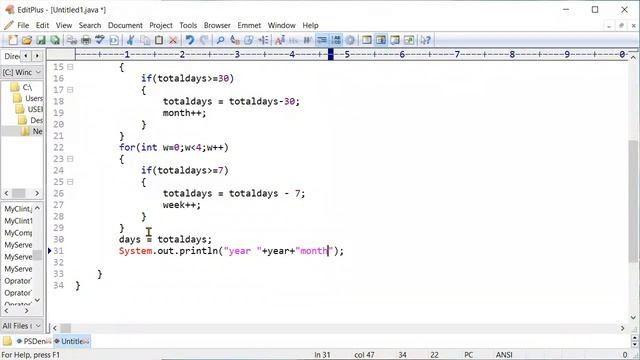Open the Help menu
640x360 pixels.
click(310, 25)
